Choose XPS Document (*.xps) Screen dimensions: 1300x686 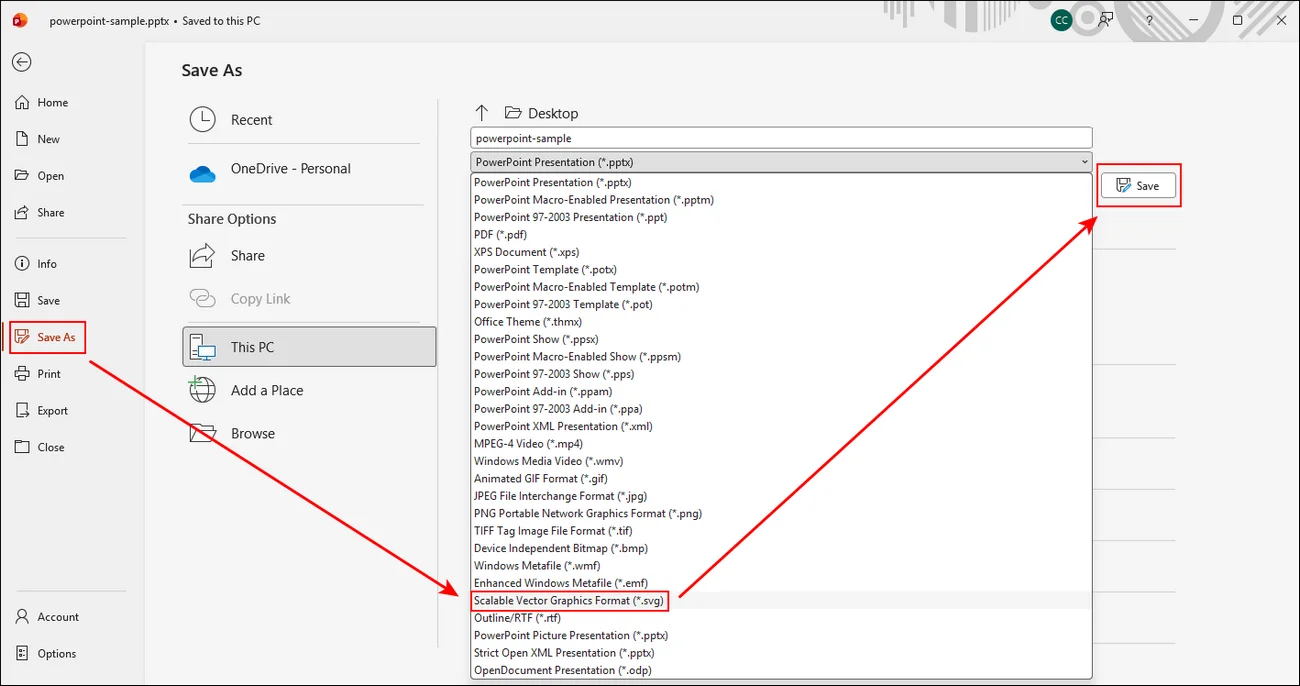pos(781,252)
